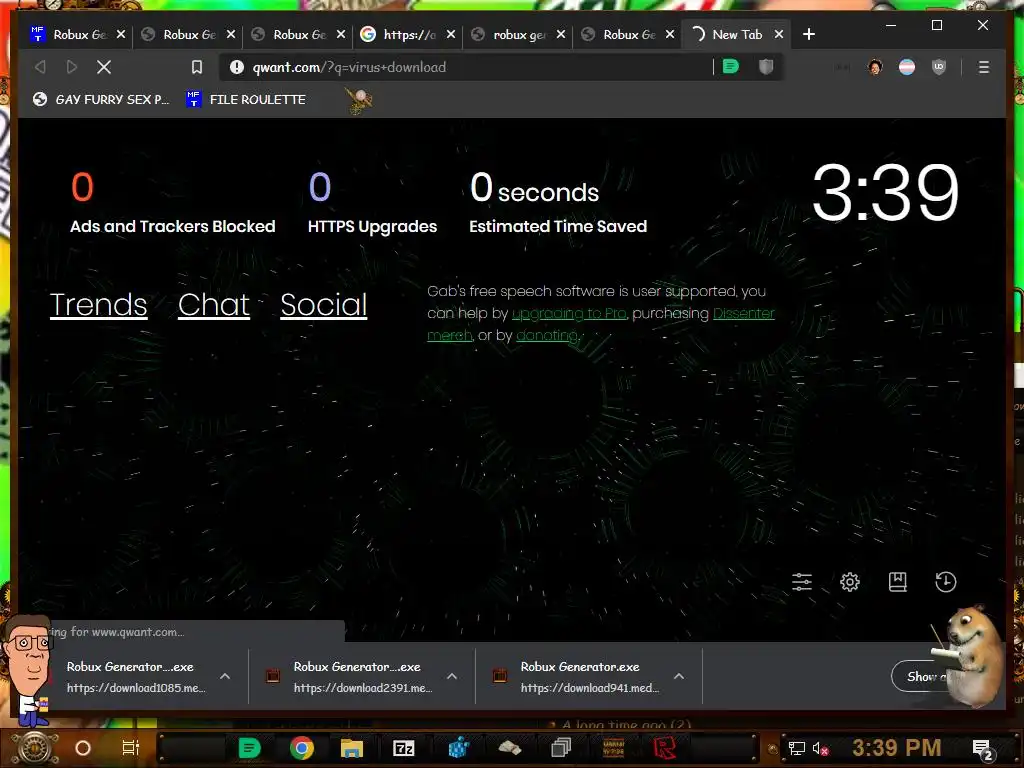Open the Chat link

coord(214,304)
